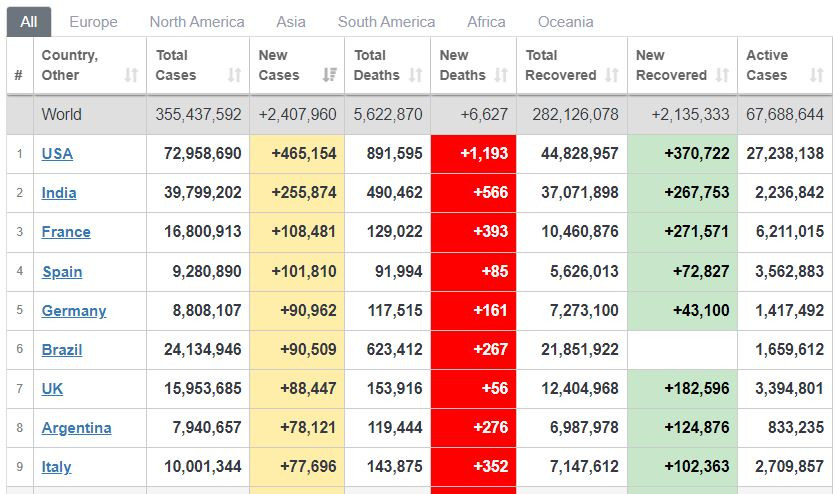Sort by Active Cases arrow icon
This screenshot has width=833, height=494.
817,75
